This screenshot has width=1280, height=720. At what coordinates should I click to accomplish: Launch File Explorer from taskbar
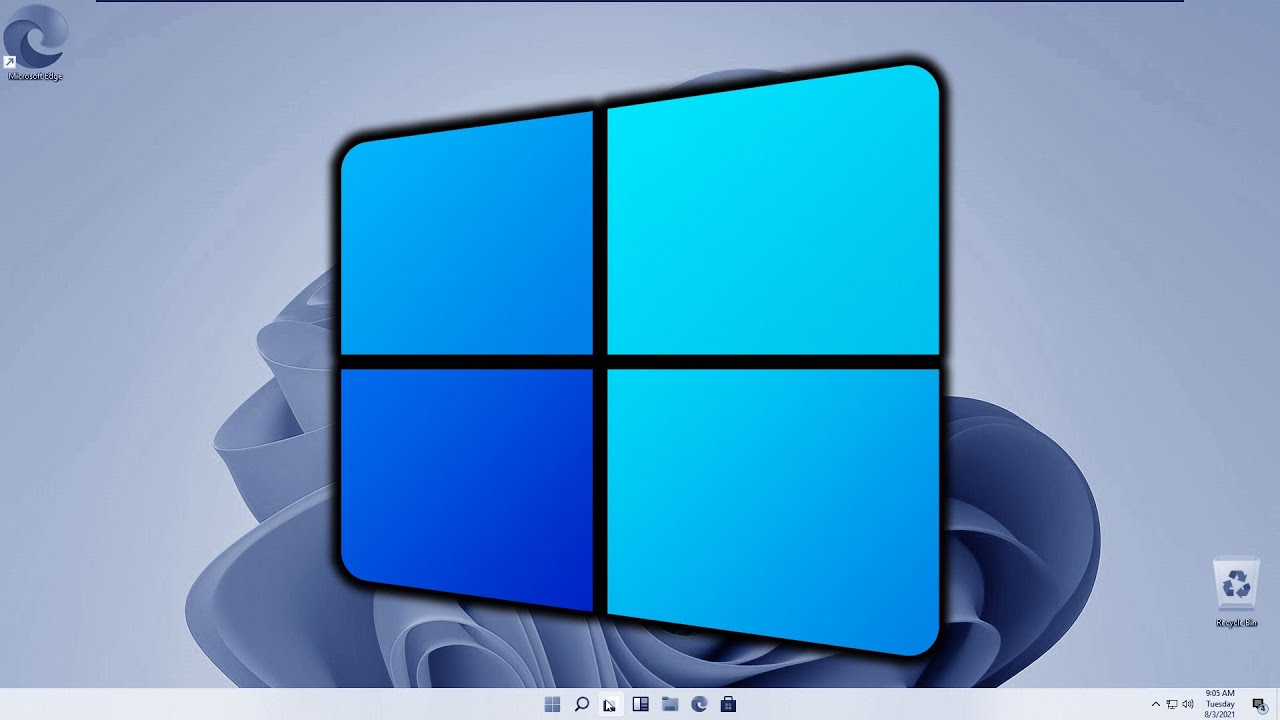[x=670, y=705]
